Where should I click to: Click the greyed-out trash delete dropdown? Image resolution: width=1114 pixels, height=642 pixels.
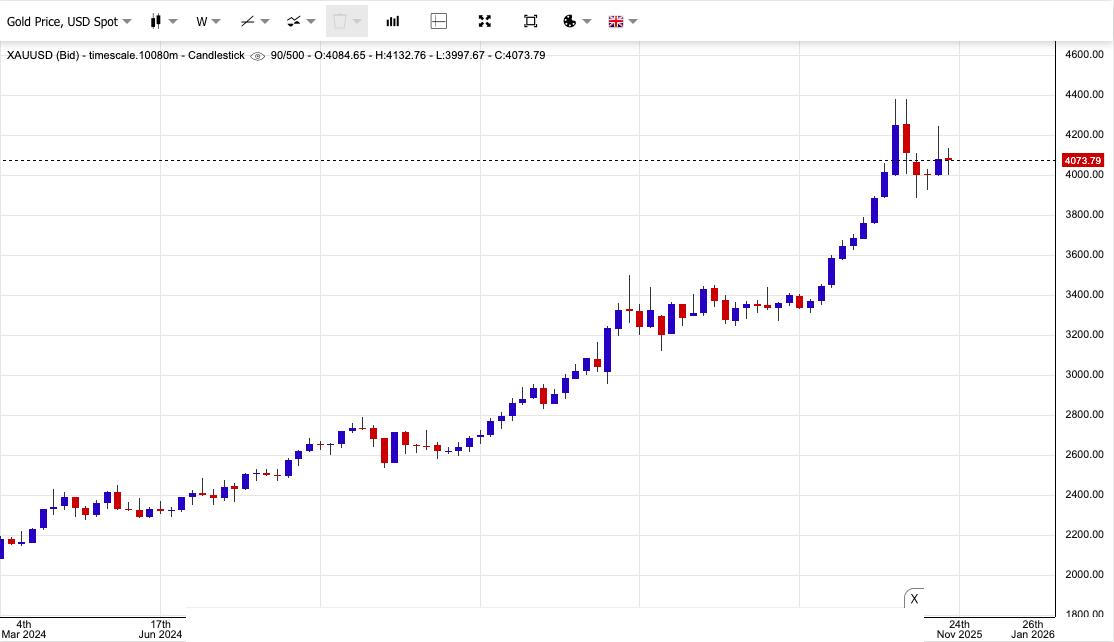click(346, 21)
